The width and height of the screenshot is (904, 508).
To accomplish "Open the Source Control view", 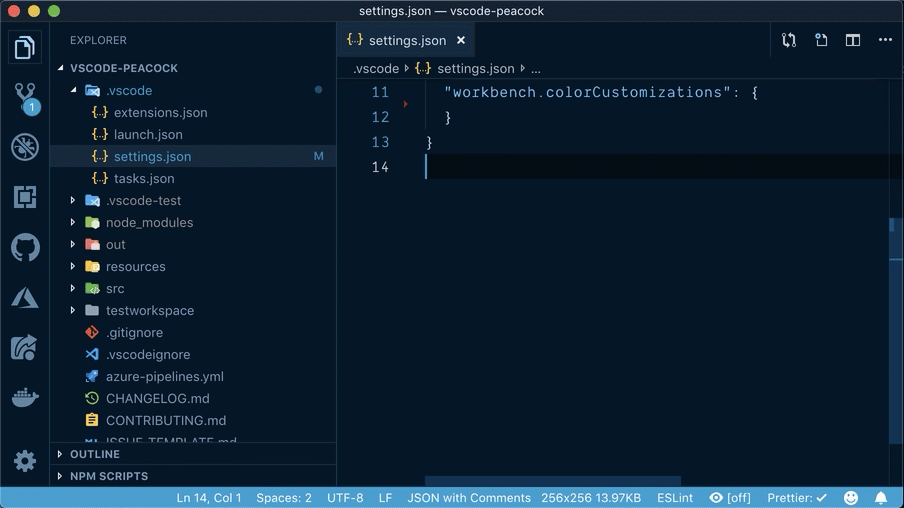I will click(25, 98).
